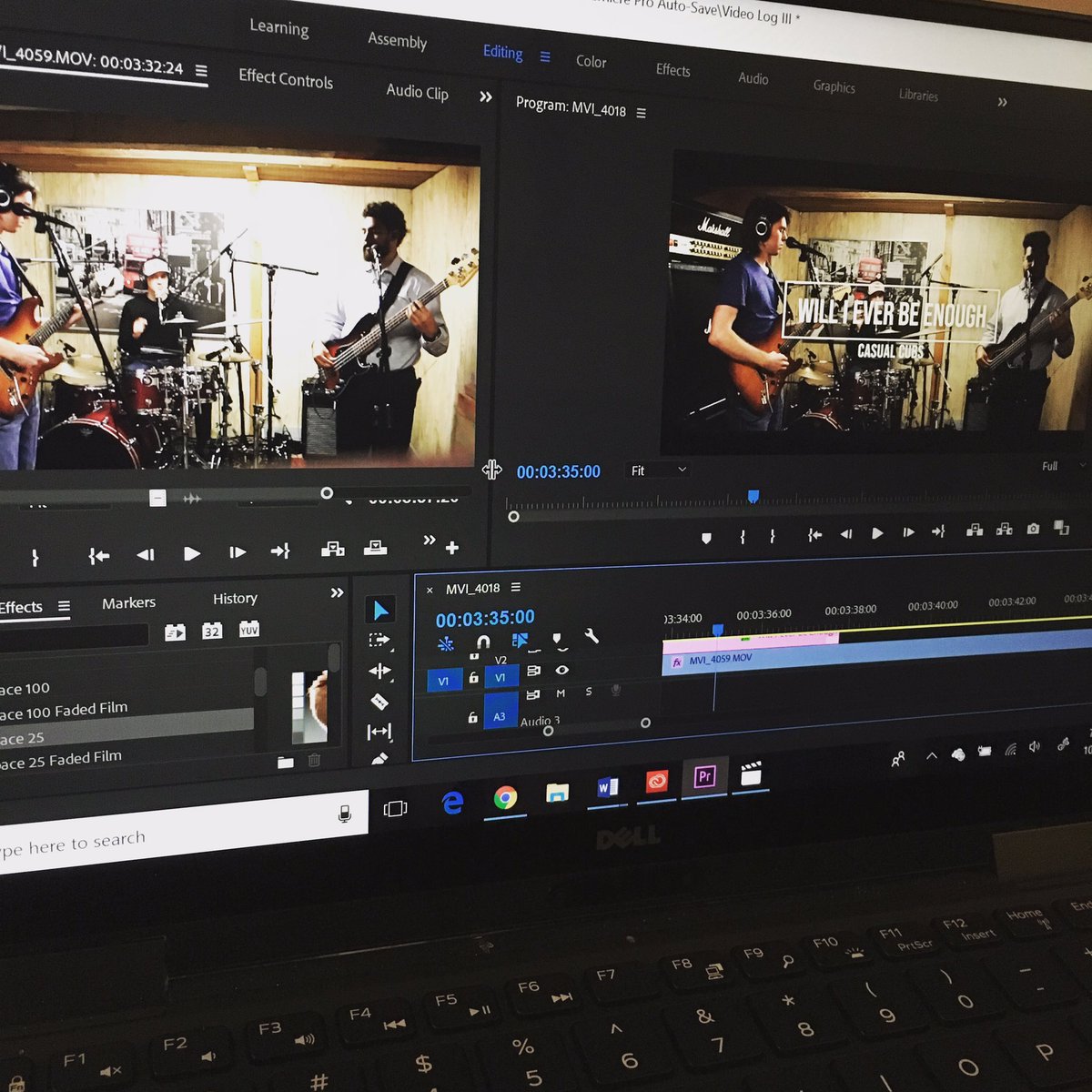Image resolution: width=1092 pixels, height=1092 pixels.
Task: Mark Out point in Source monitor
Action: tap(35, 557)
